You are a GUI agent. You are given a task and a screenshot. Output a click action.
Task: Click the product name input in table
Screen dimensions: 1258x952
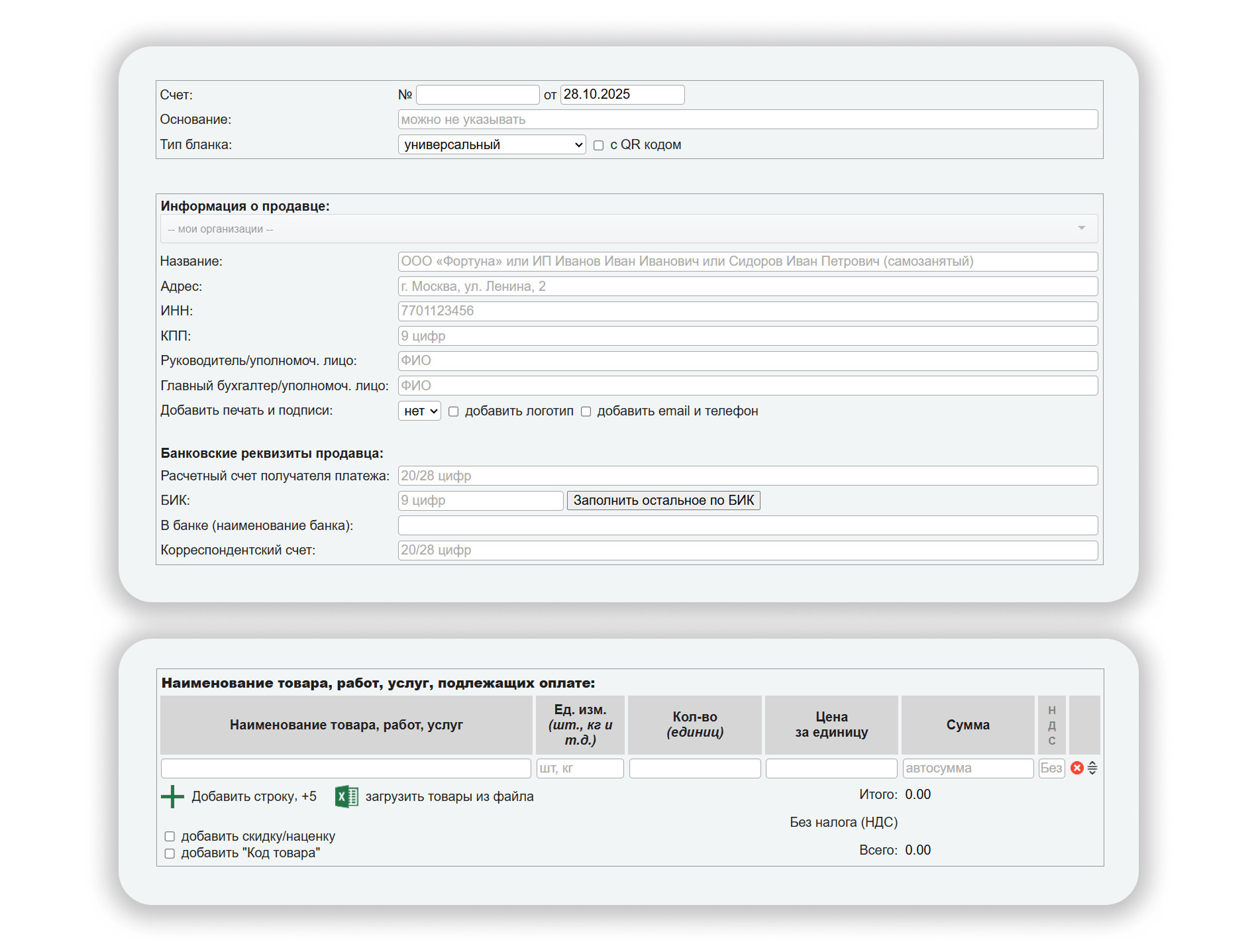[x=346, y=768]
